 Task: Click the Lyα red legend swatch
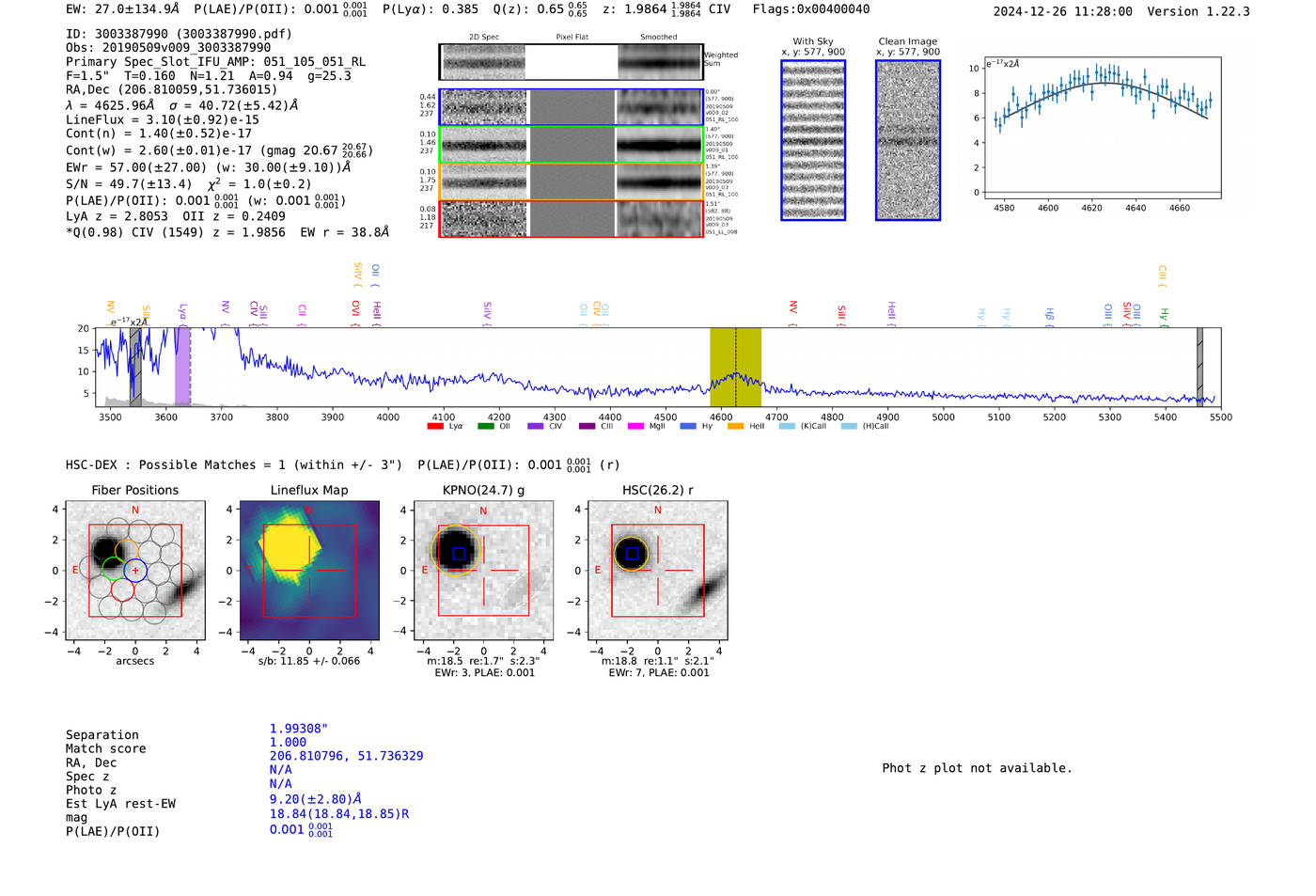pos(434,426)
